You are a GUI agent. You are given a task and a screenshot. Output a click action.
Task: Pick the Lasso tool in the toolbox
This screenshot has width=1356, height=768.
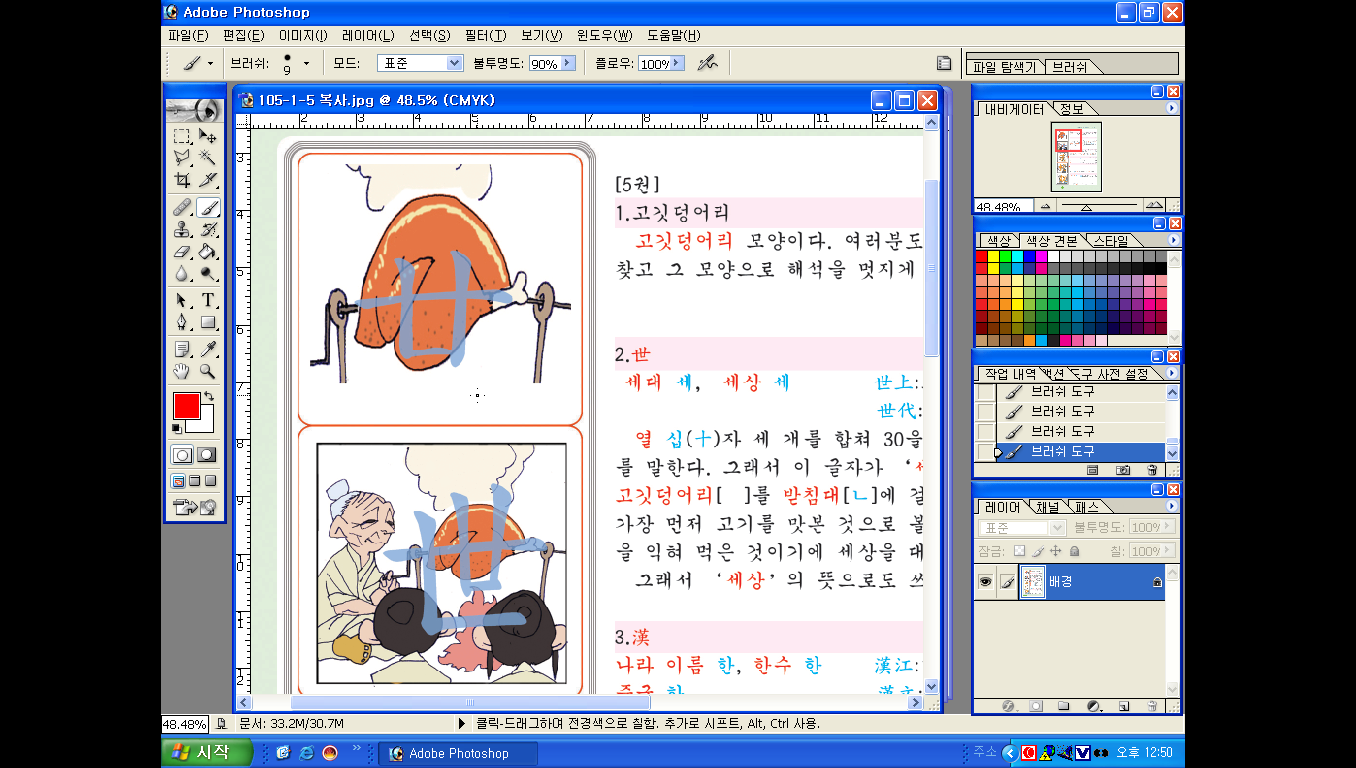[182, 158]
